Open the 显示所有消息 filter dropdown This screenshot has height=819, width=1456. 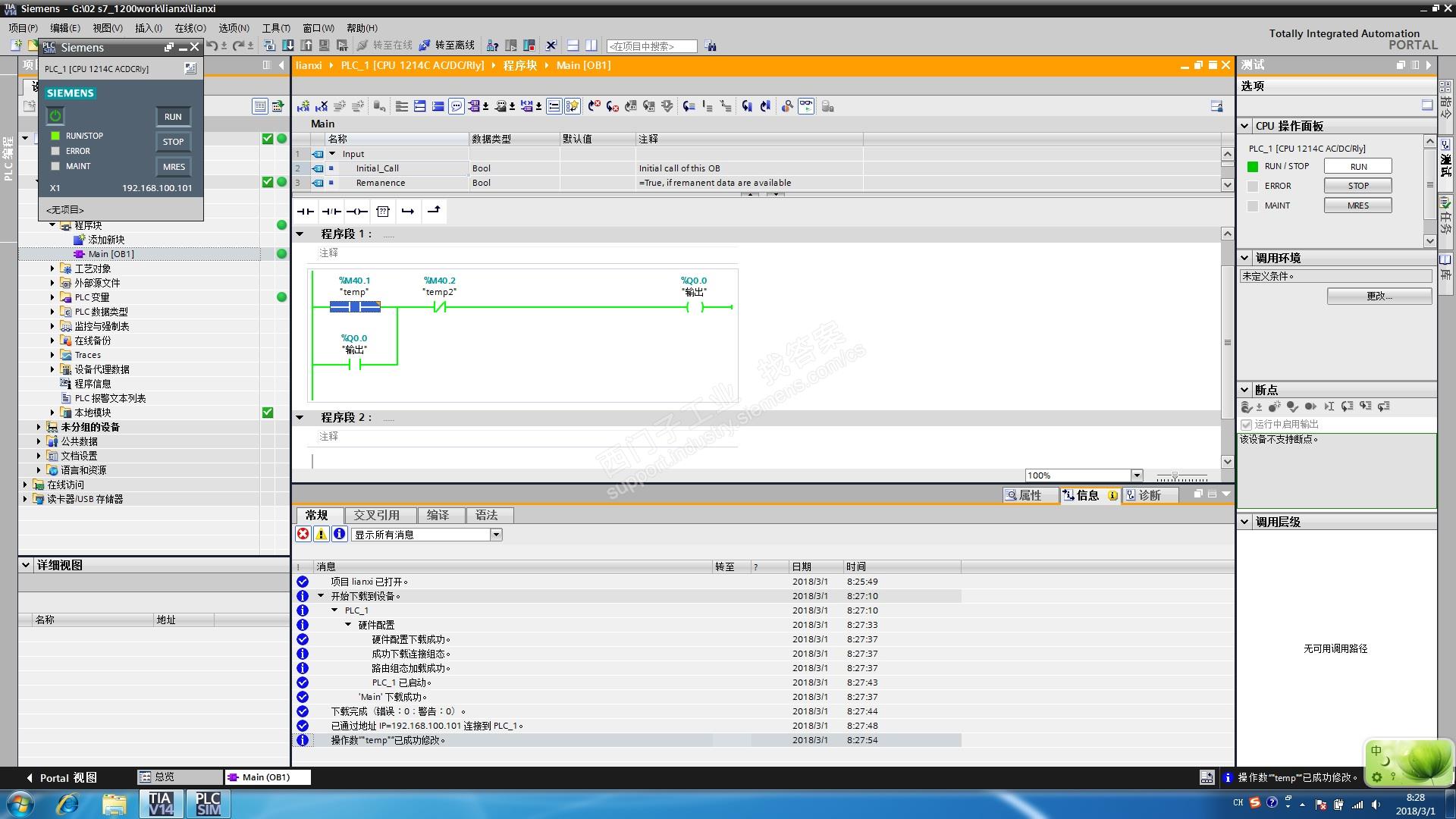click(x=496, y=535)
